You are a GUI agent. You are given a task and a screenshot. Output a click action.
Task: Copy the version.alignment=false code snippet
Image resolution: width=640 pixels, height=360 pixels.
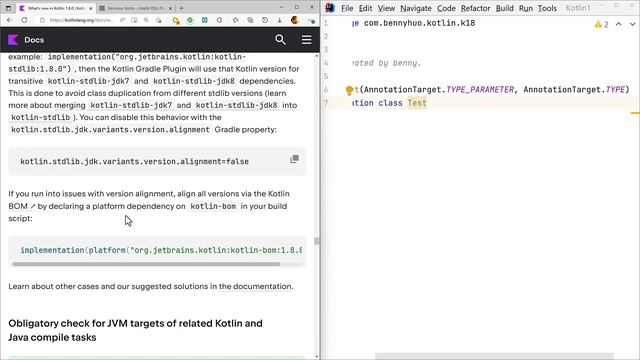(294, 159)
